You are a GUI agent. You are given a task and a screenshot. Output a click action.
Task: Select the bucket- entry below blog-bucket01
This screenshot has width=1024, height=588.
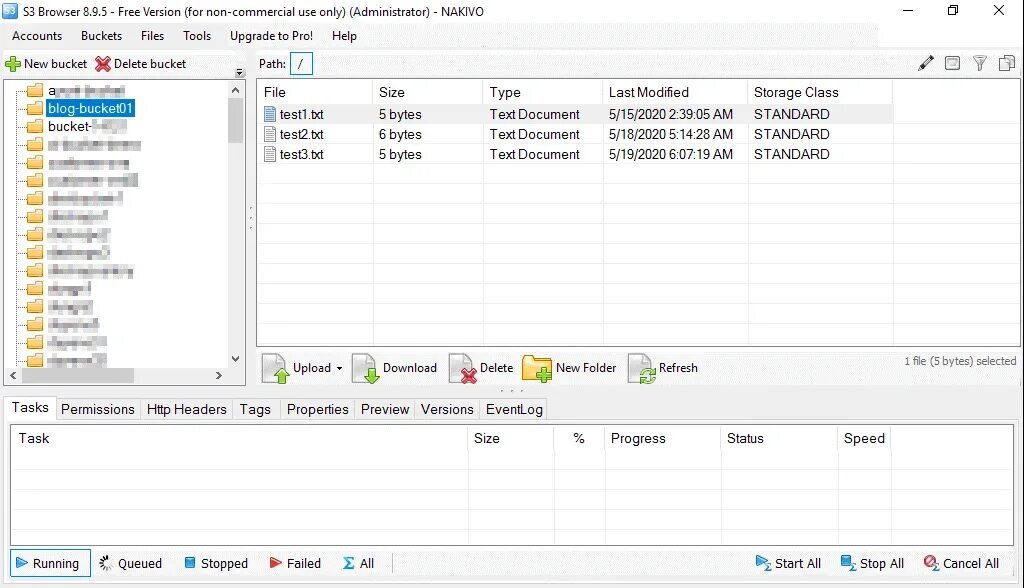point(86,126)
